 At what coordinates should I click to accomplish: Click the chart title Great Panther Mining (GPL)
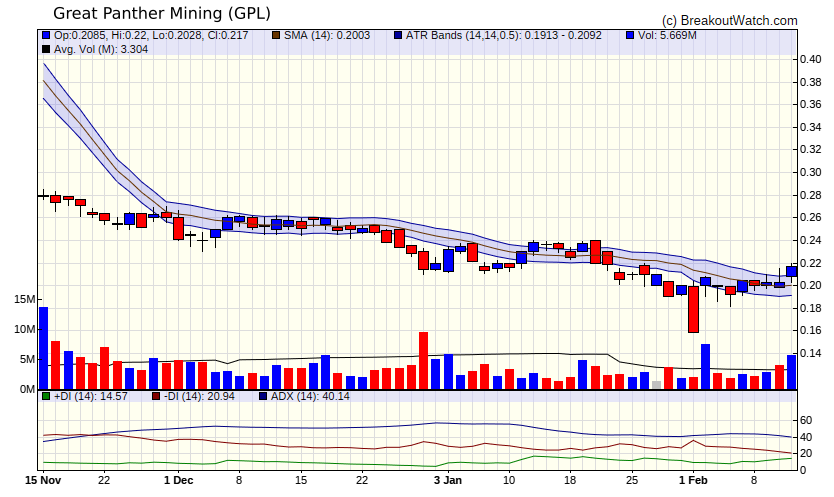pyautogui.click(x=162, y=13)
